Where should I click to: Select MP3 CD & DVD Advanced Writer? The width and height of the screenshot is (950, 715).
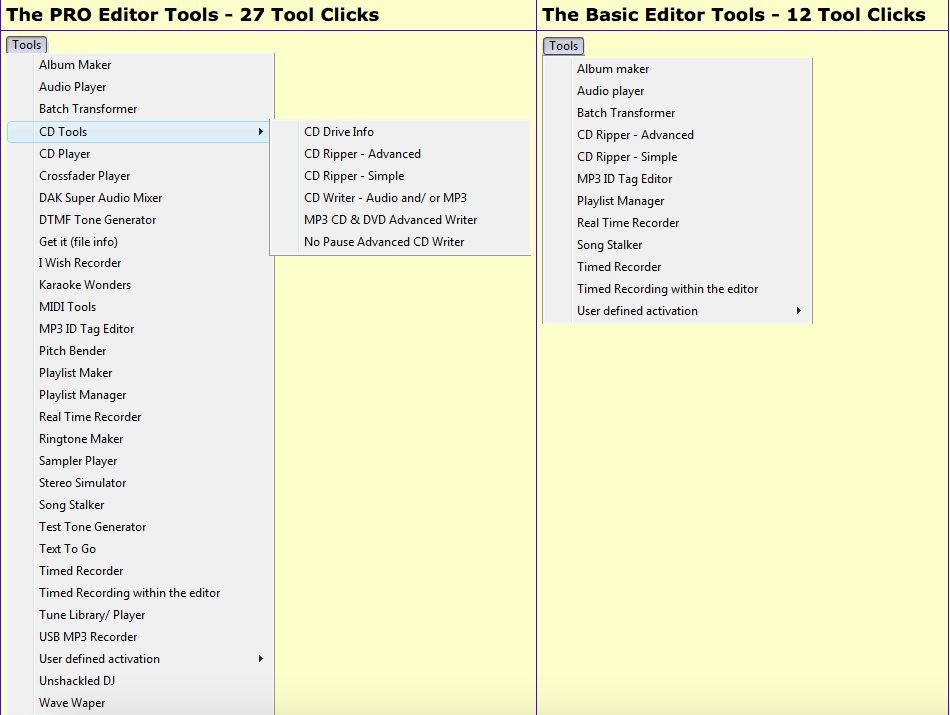(390, 220)
